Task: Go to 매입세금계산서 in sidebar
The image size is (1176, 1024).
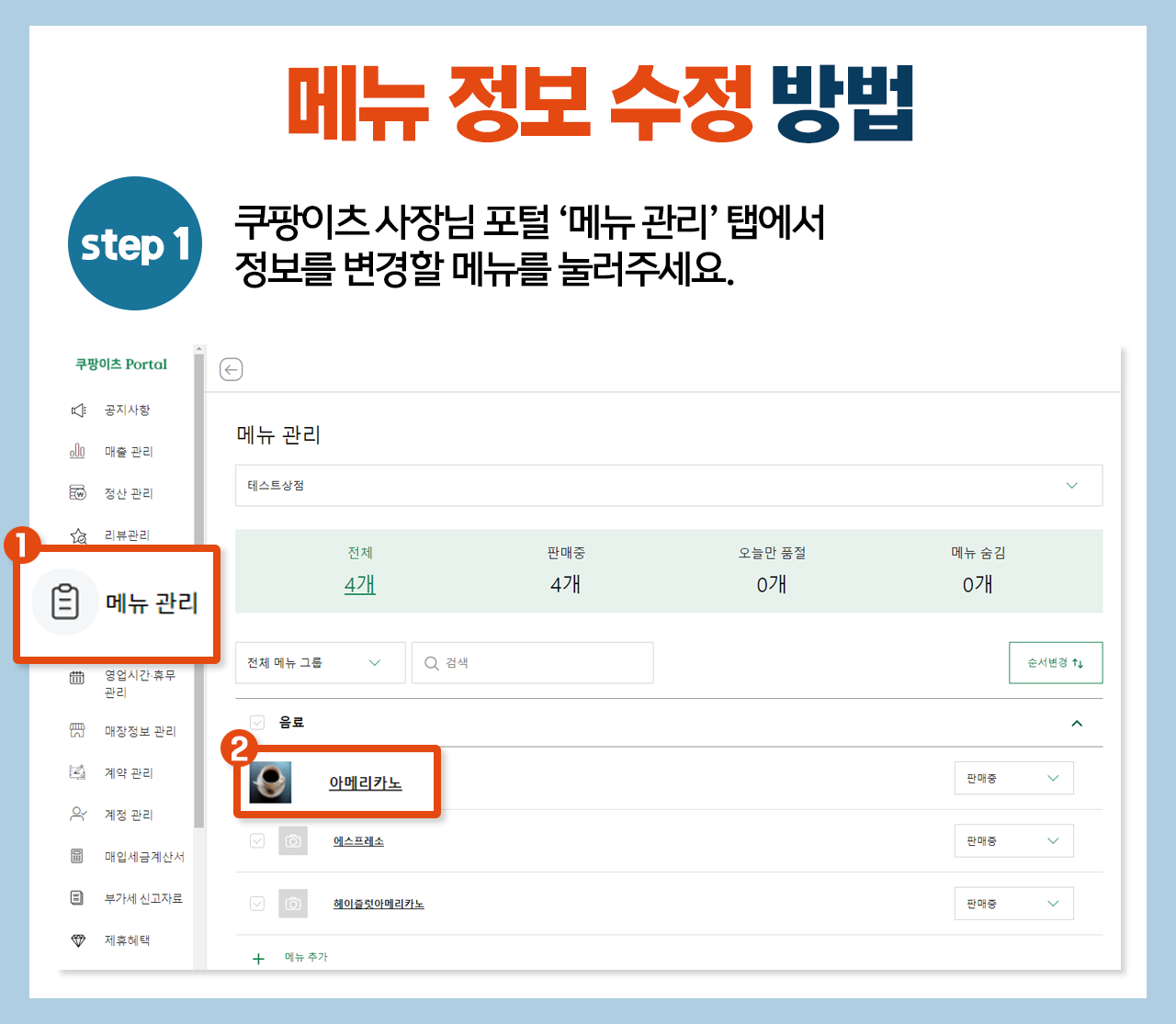Action: tap(144, 857)
